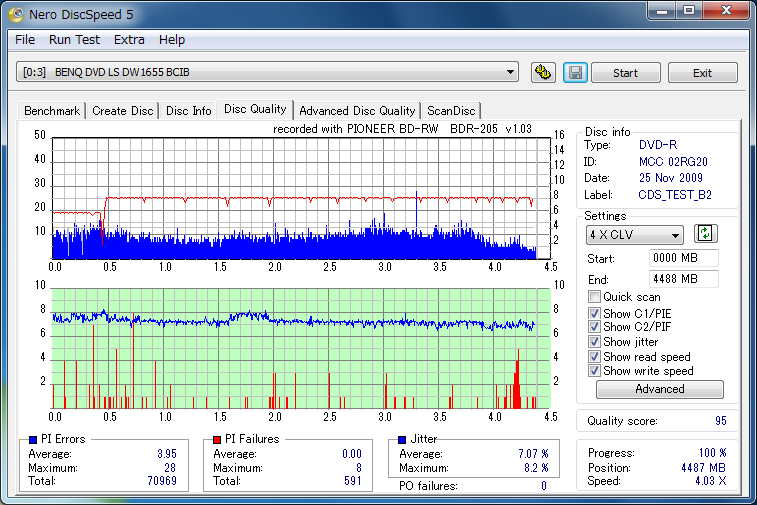Open the drive options icon

(543, 73)
